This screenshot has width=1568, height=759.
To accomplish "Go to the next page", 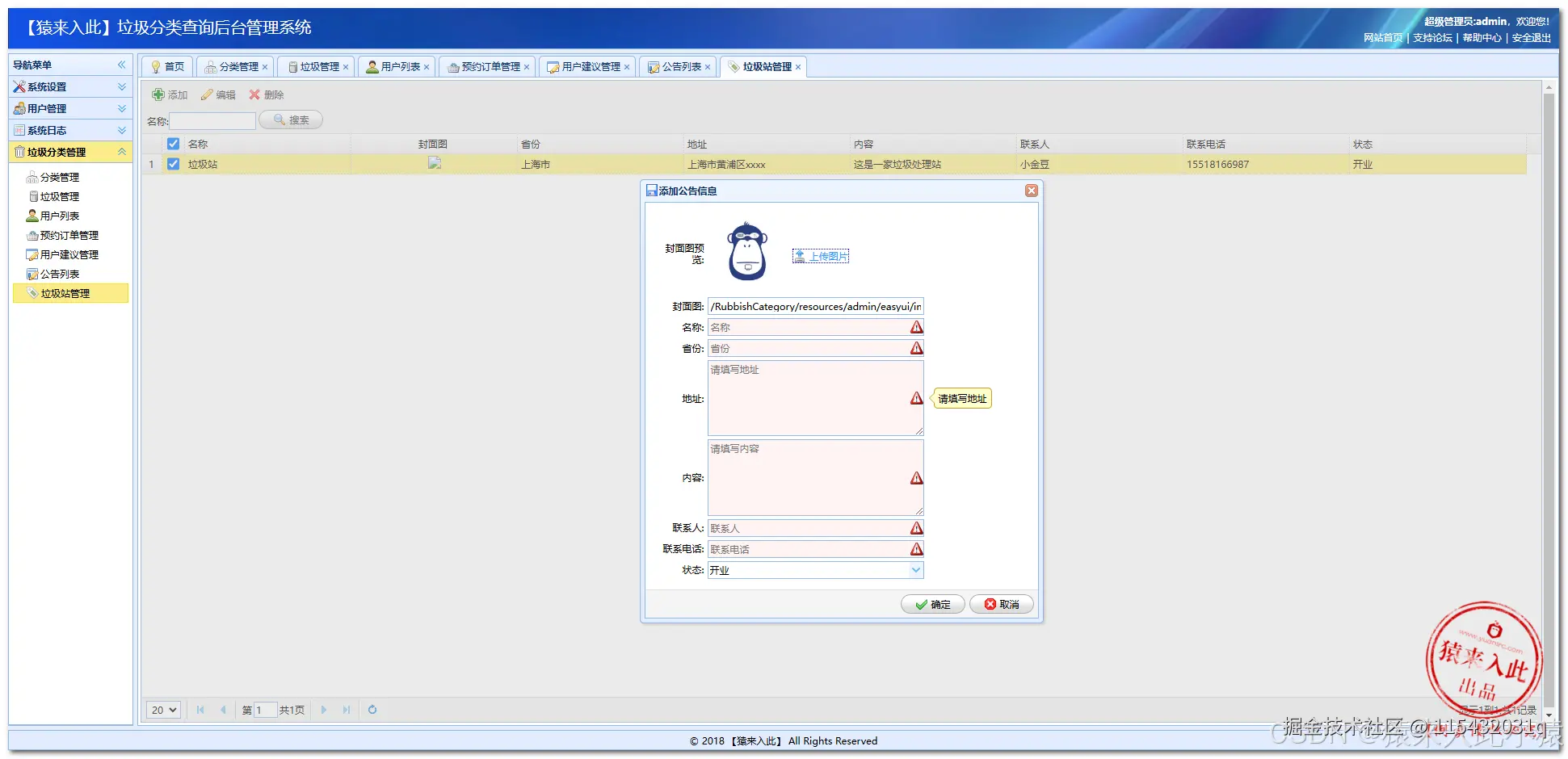I will 324,710.
